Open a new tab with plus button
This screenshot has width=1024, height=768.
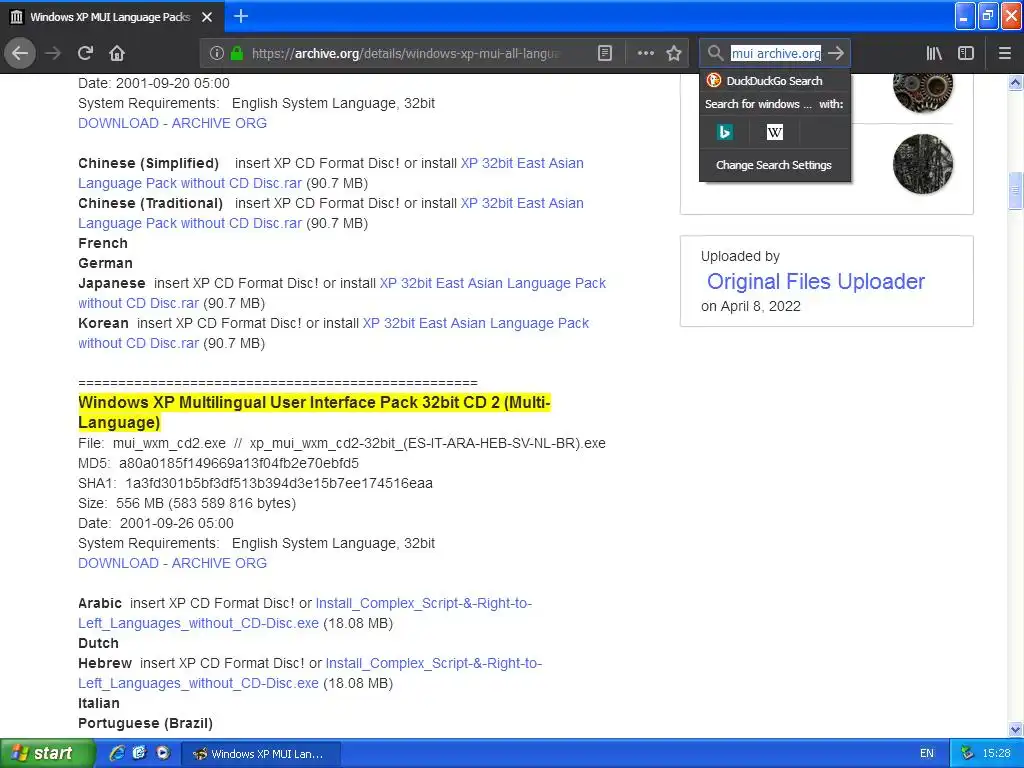pos(241,16)
